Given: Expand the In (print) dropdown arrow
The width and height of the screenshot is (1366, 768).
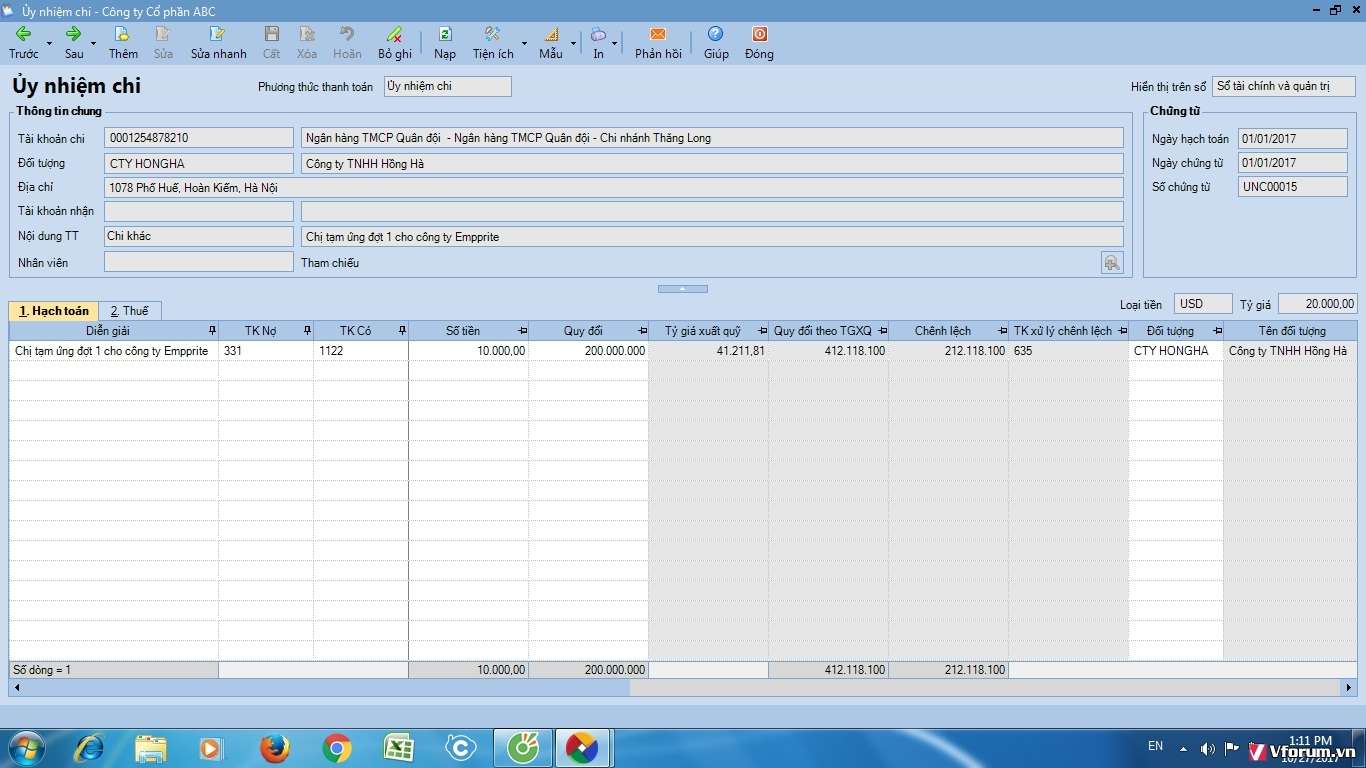Looking at the screenshot, I should [x=614, y=44].
